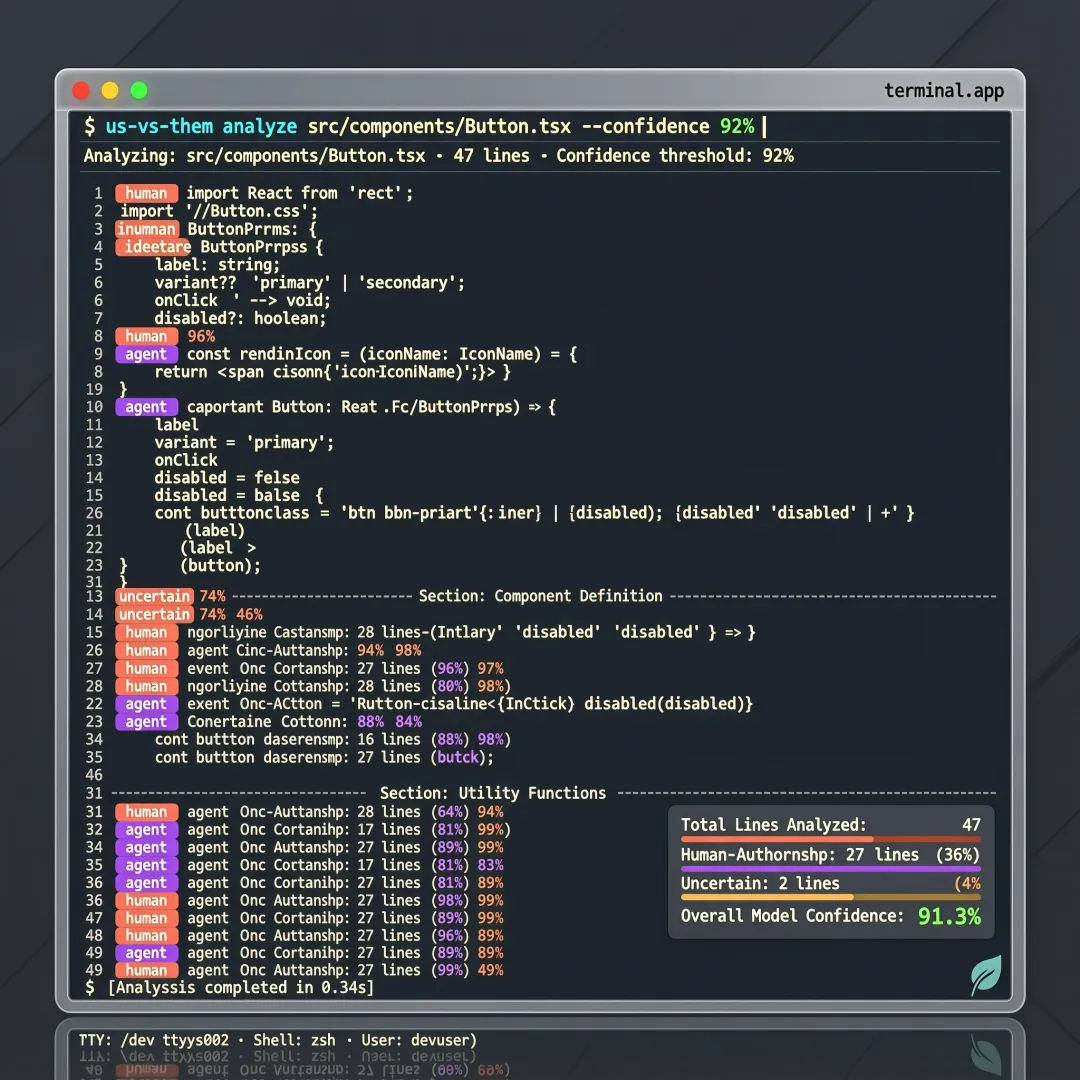Click the --confidence flag in the command

tap(645, 127)
